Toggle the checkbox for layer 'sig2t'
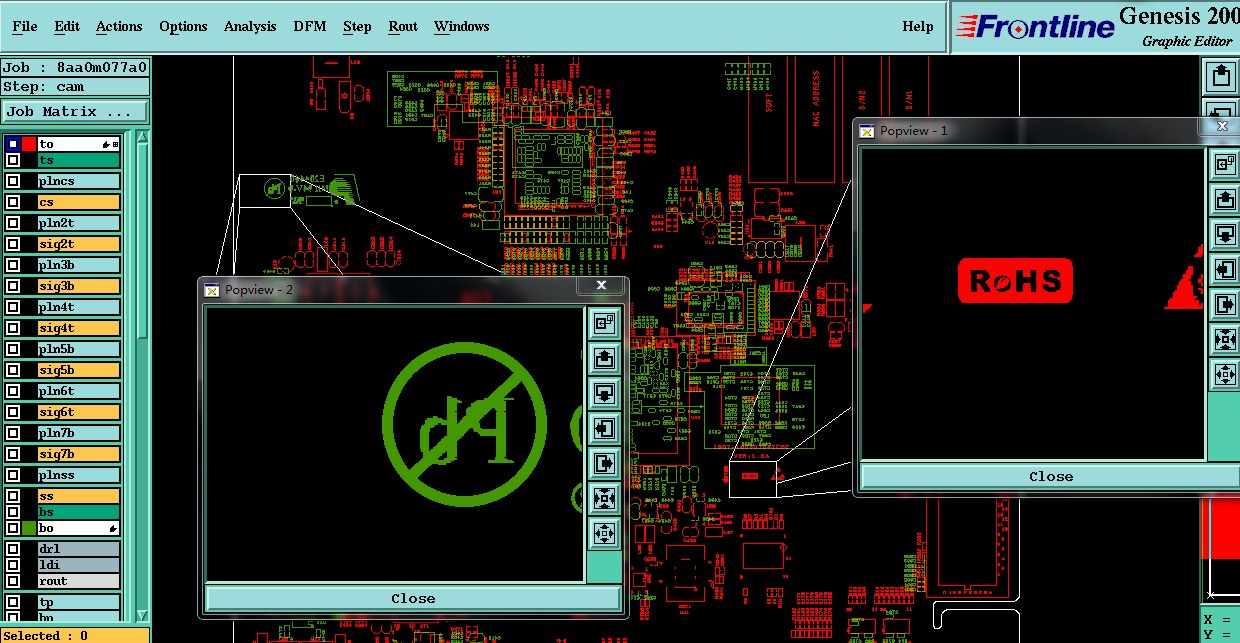Viewport: 1240px width, 643px height. pyautogui.click(x=13, y=244)
